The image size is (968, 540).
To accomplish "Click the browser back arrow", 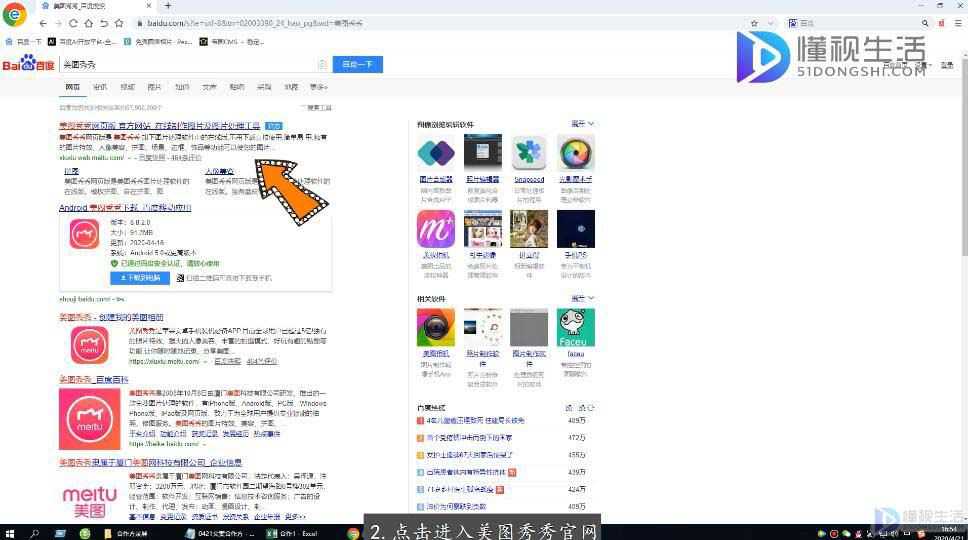I will [x=43, y=23].
